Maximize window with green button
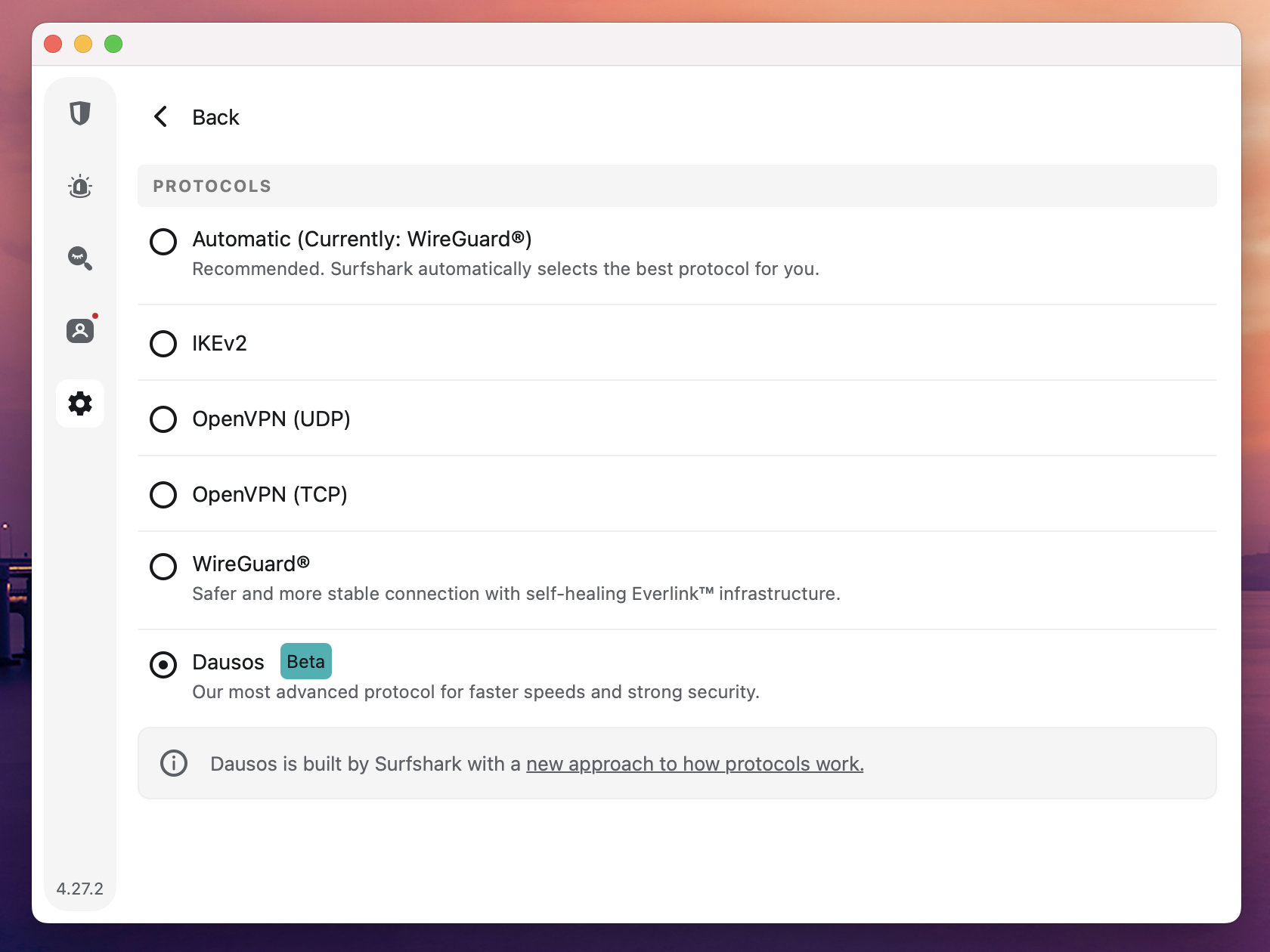The width and height of the screenshot is (1270, 952). [113, 44]
